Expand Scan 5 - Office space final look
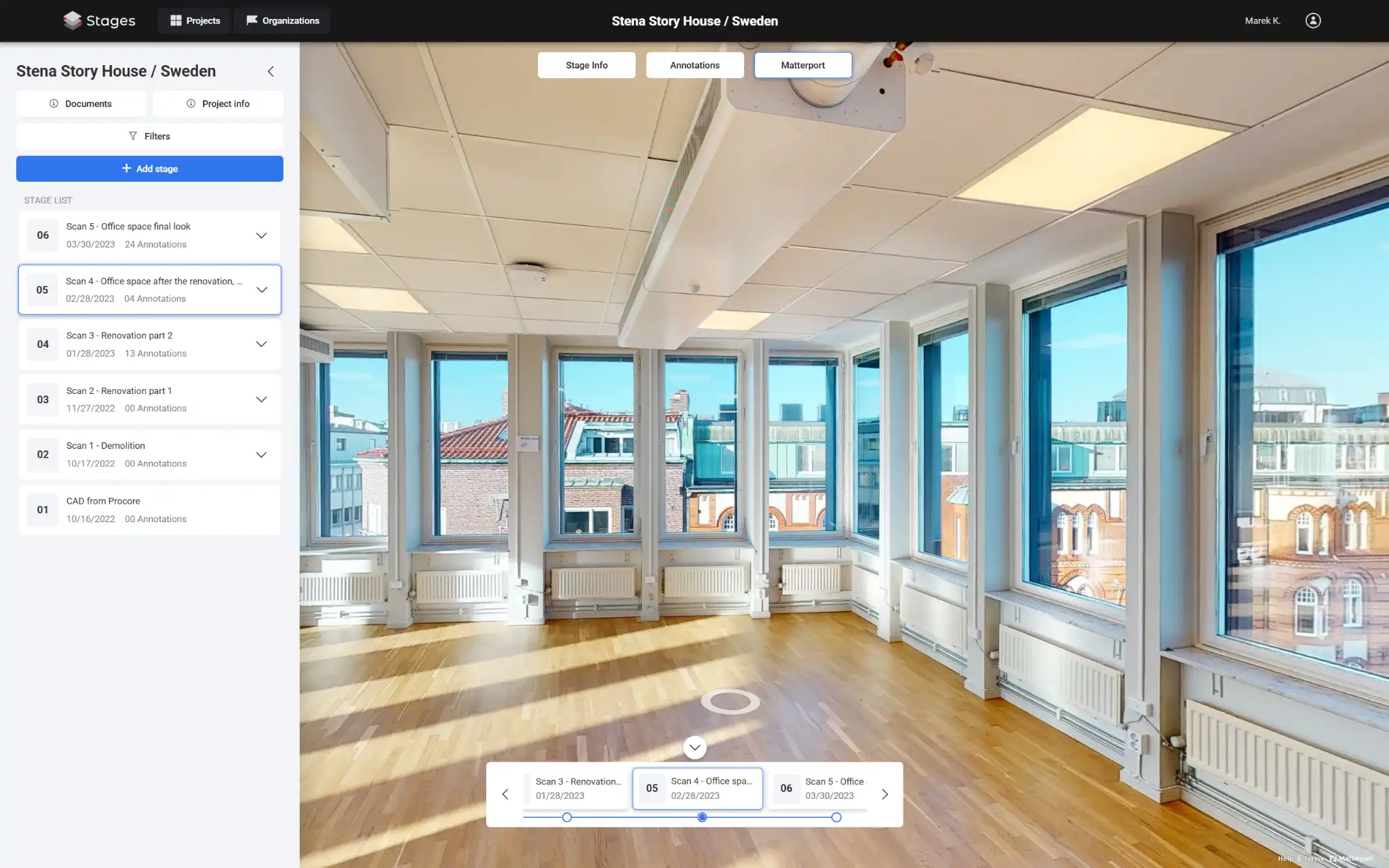Viewport: 1389px width, 868px height. coord(261,235)
